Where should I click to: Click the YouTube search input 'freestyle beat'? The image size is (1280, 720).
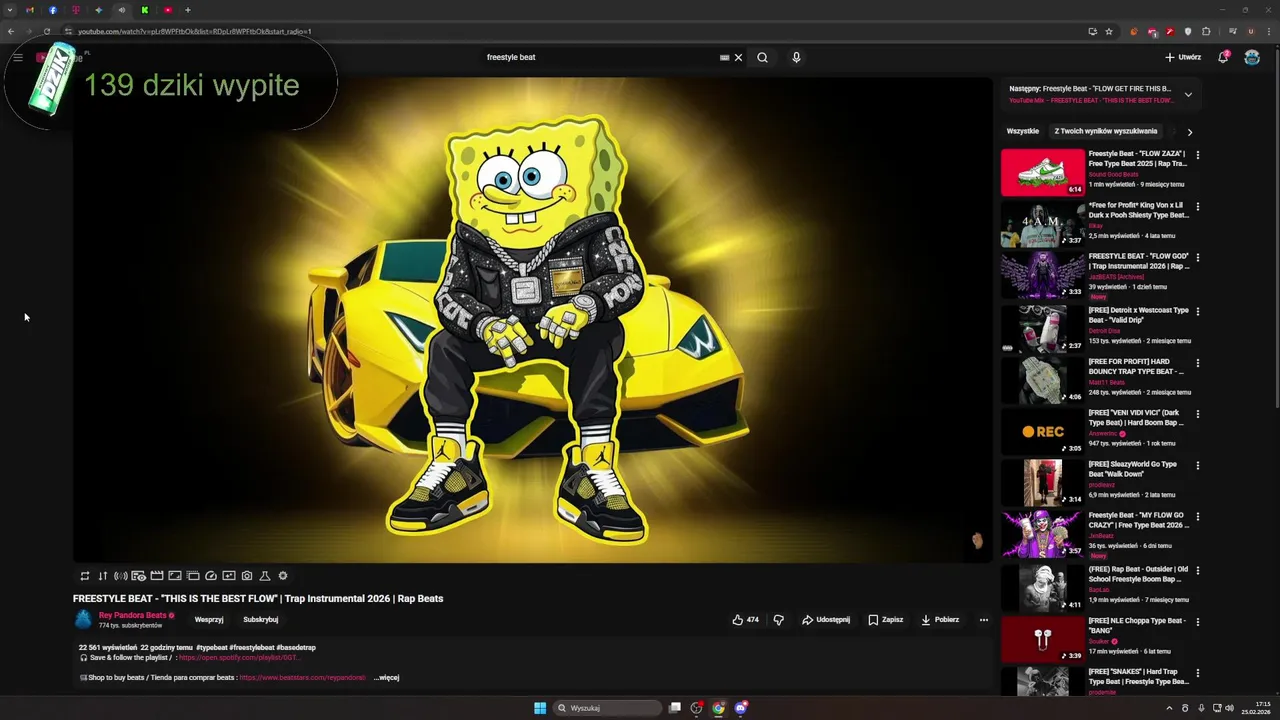[x=600, y=57]
